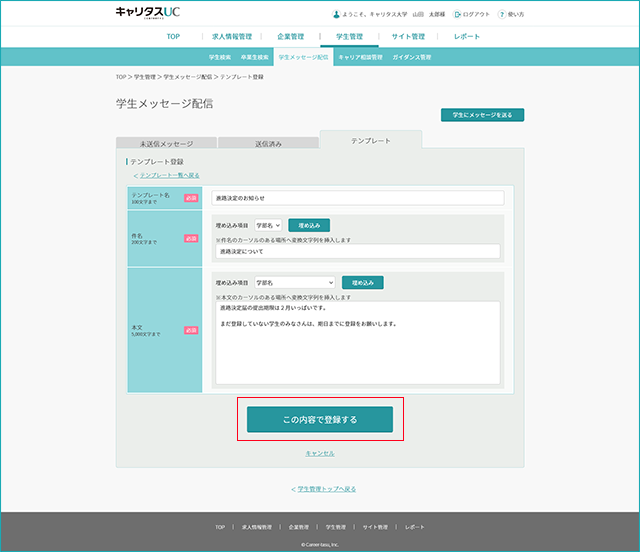Click the logout icon
Image resolution: width=640 pixels, height=552 pixels.
(457, 14)
